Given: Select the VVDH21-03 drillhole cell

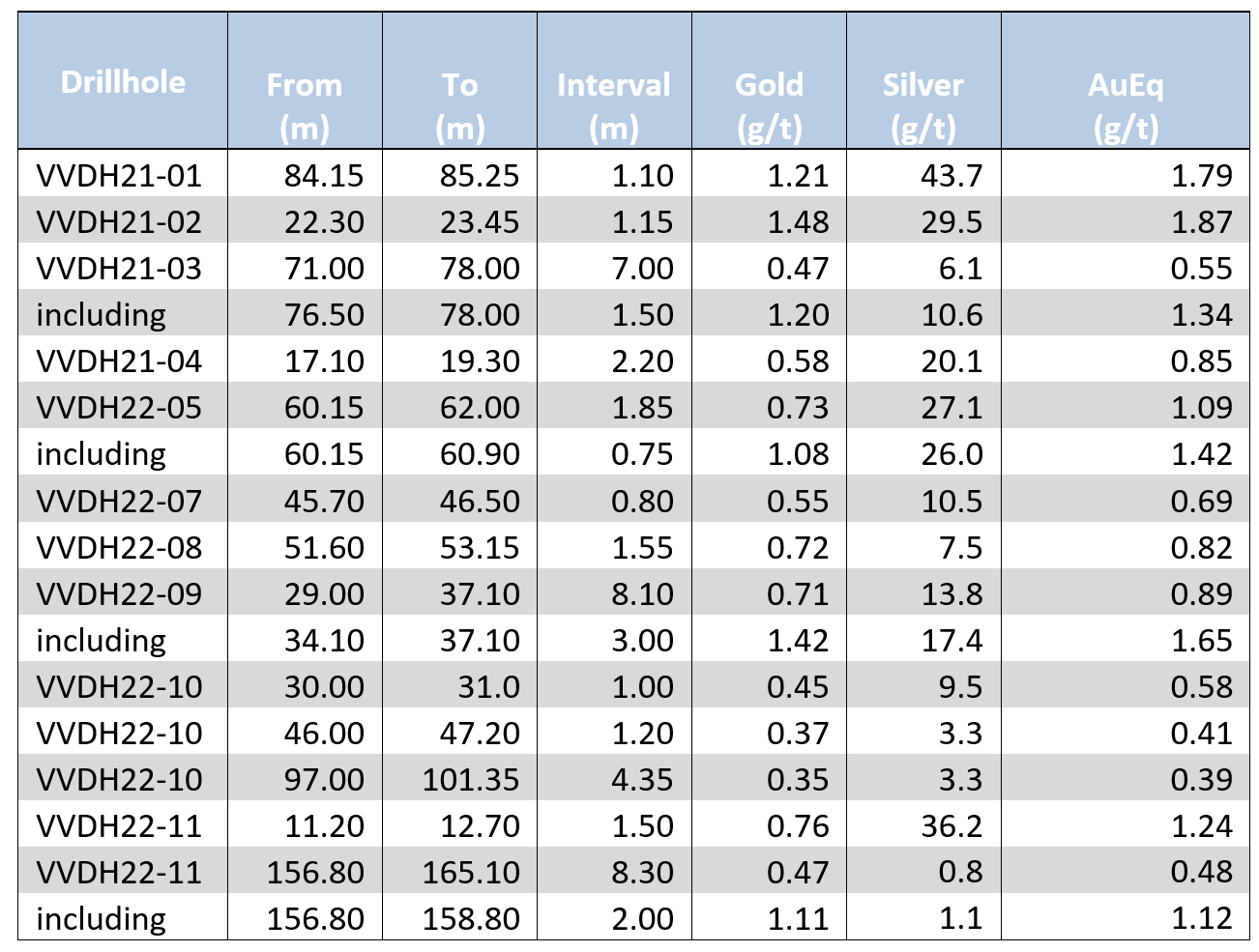Looking at the screenshot, I should click(119, 268).
